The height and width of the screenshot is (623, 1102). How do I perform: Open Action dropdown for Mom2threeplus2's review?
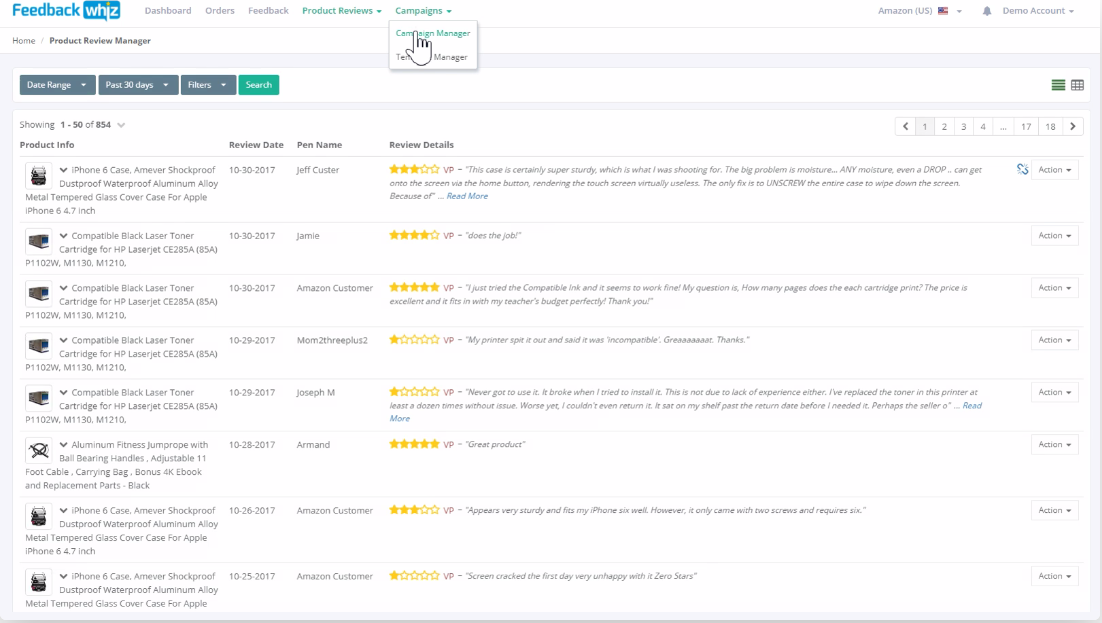point(1054,340)
